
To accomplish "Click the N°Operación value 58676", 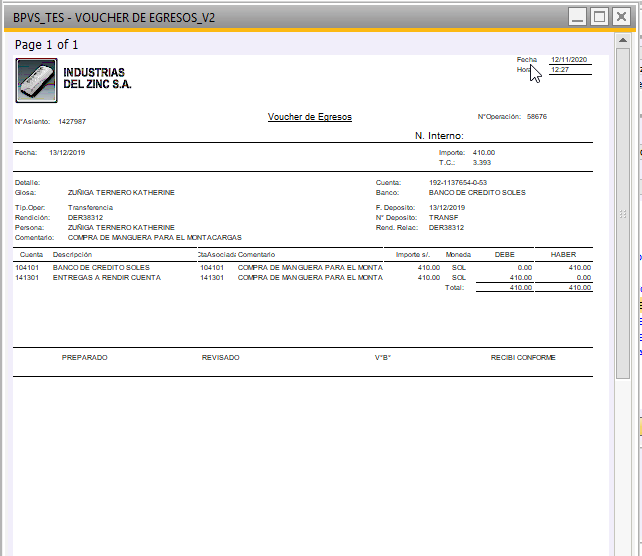I will (537, 117).
